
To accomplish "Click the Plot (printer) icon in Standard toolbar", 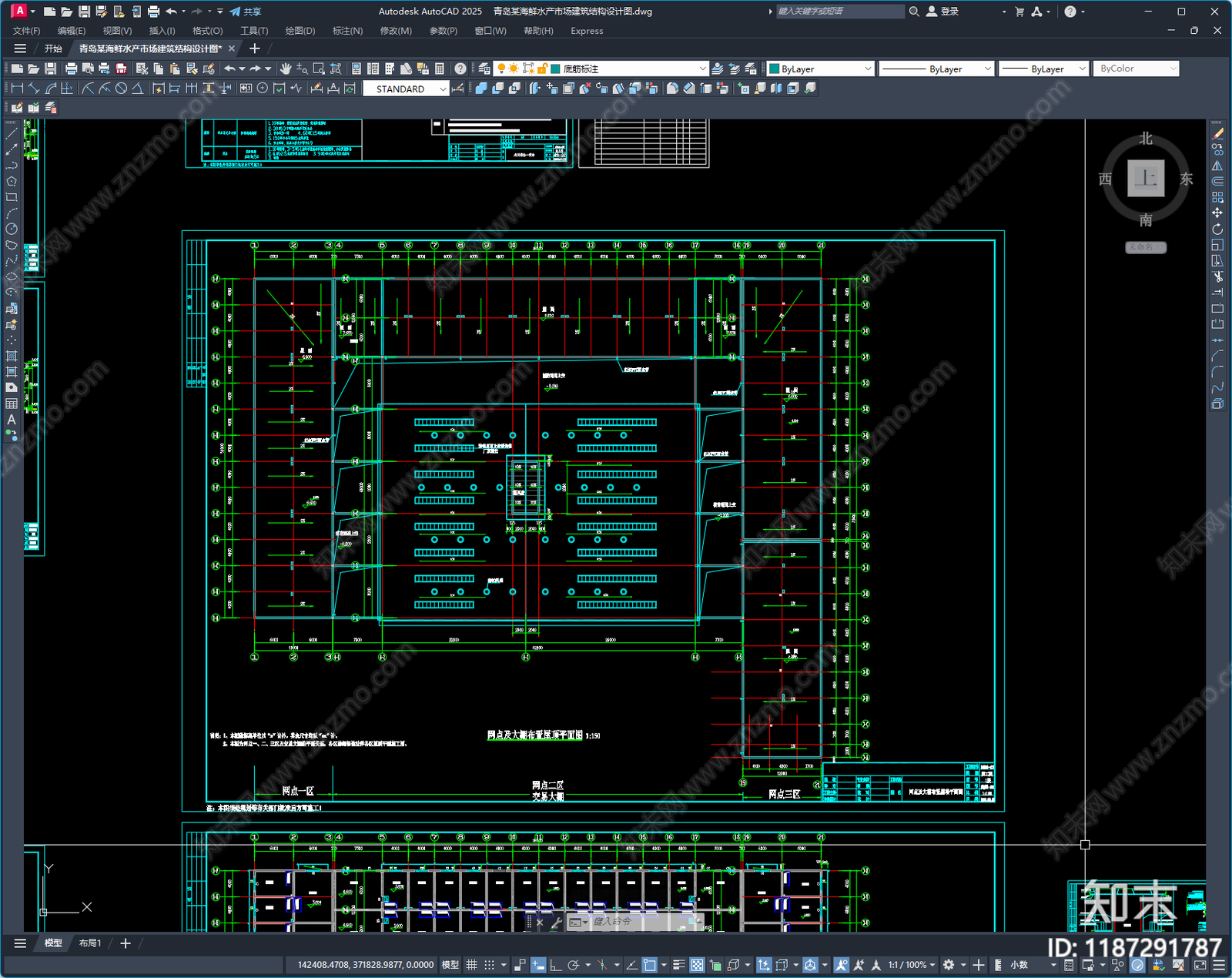I will (72, 69).
